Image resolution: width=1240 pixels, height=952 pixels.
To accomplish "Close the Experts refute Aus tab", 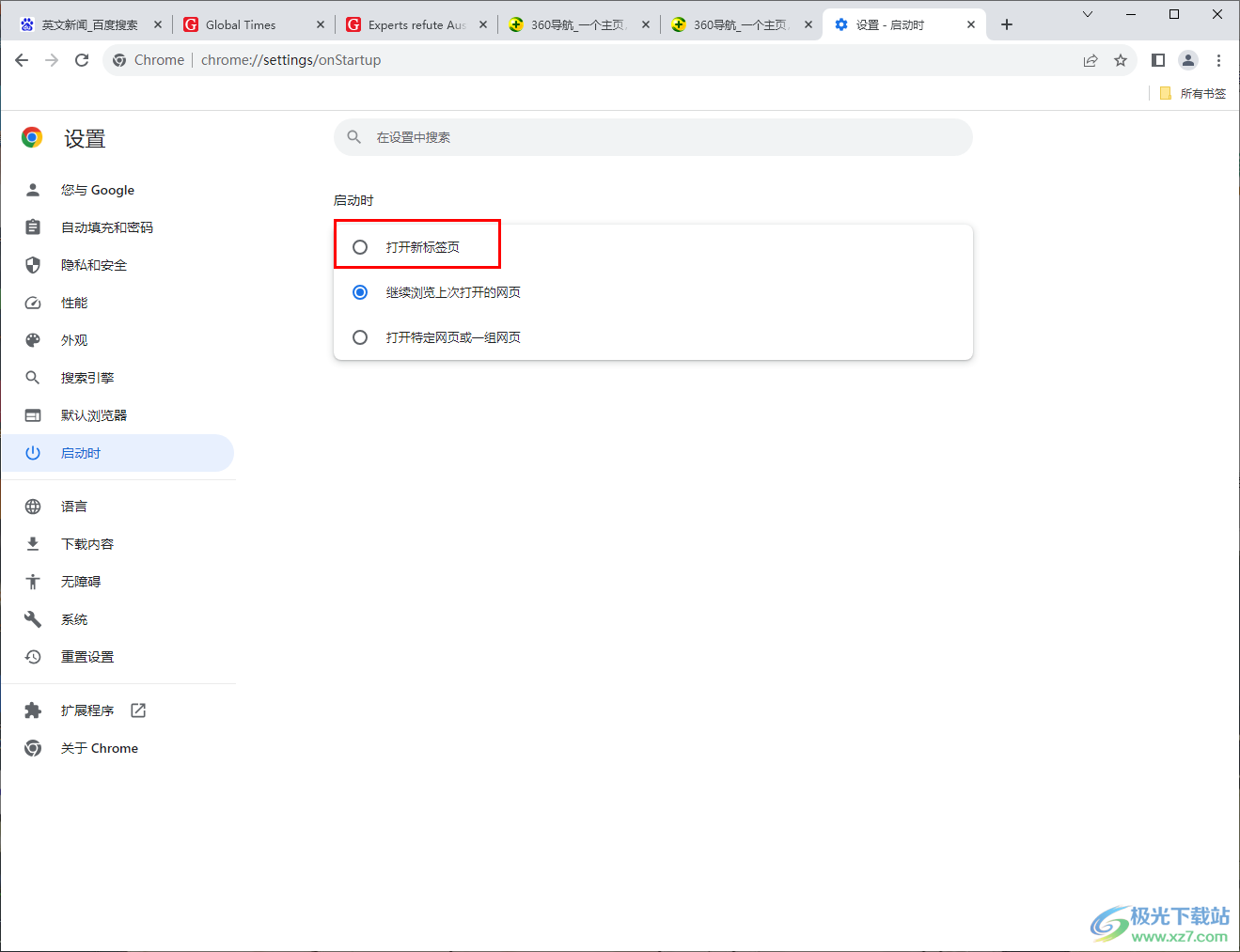I will point(483,24).
